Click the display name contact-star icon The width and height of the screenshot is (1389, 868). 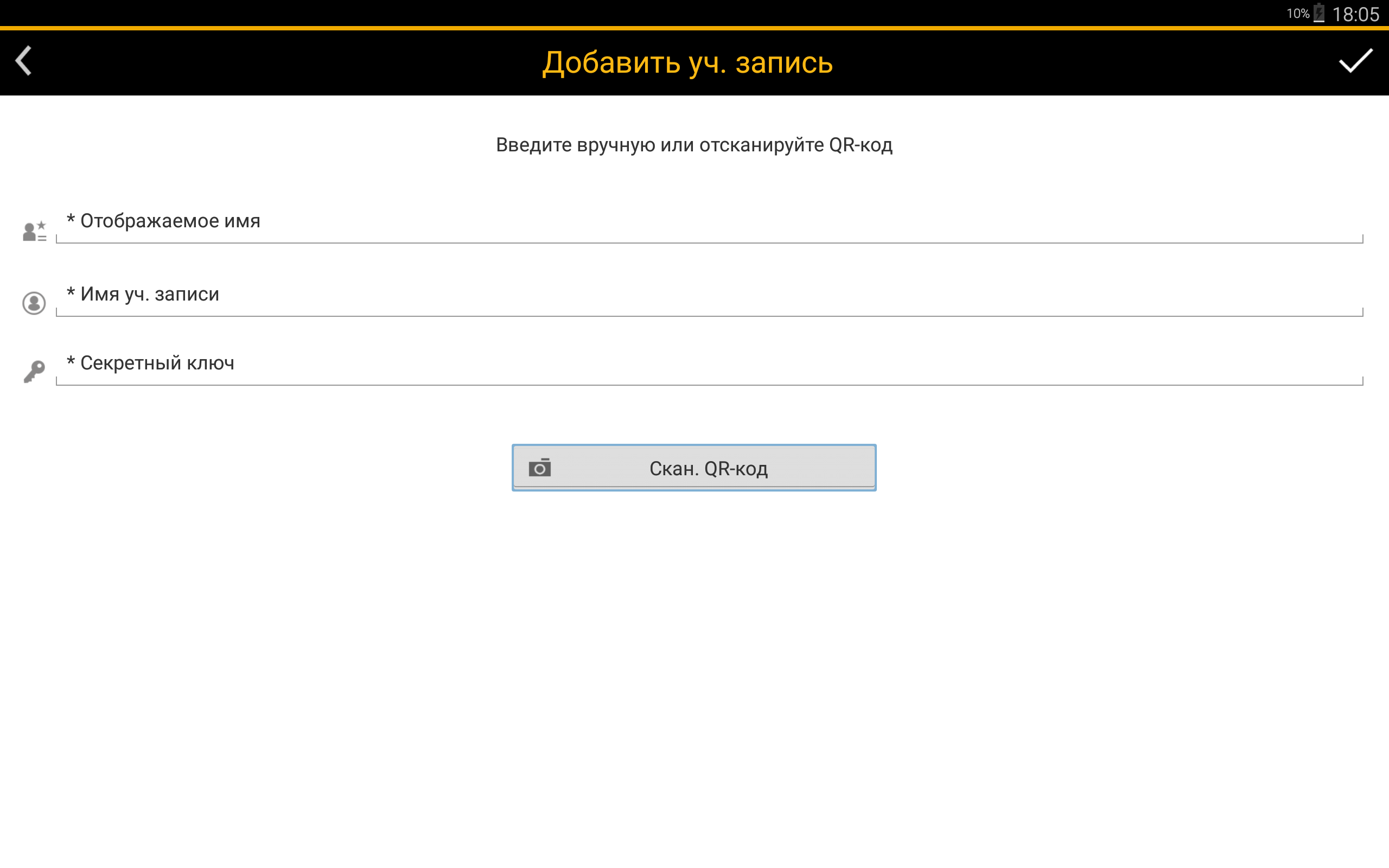34,231
